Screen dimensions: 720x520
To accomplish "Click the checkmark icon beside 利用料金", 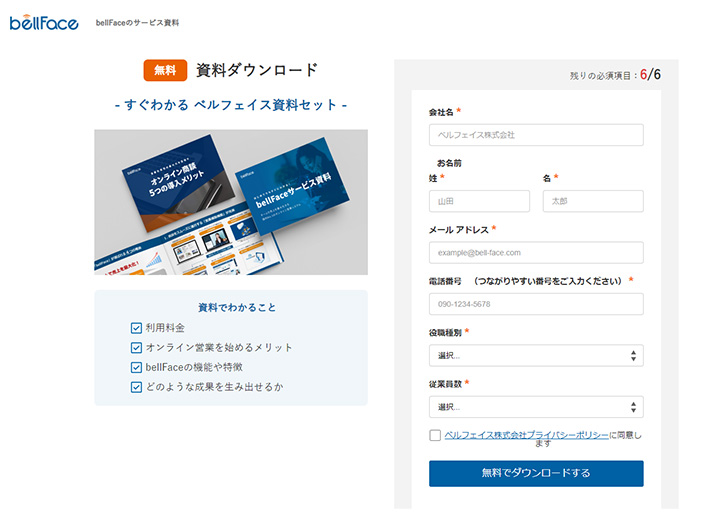I will click(x=136, y=328).
